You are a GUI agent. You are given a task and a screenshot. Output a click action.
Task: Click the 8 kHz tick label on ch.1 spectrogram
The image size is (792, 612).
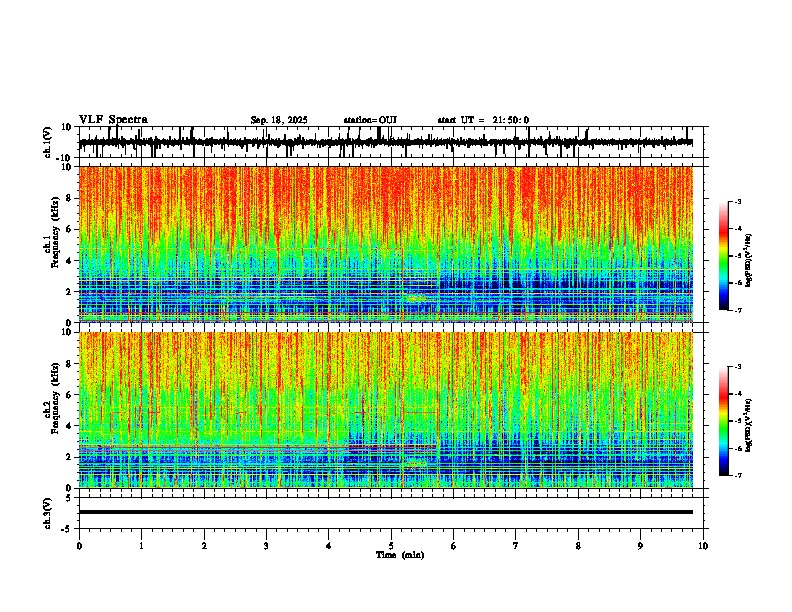(x=70, y=198)
